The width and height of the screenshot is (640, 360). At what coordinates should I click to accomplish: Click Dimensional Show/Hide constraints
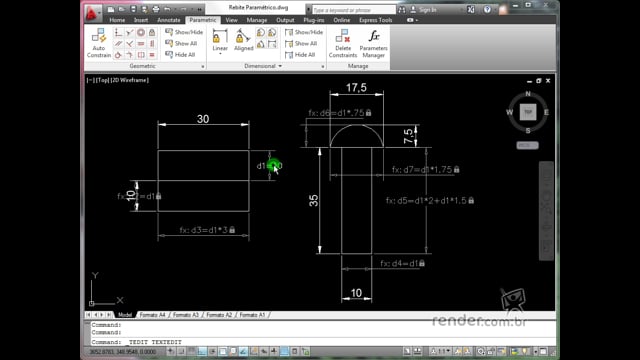[x=304, y=32]
